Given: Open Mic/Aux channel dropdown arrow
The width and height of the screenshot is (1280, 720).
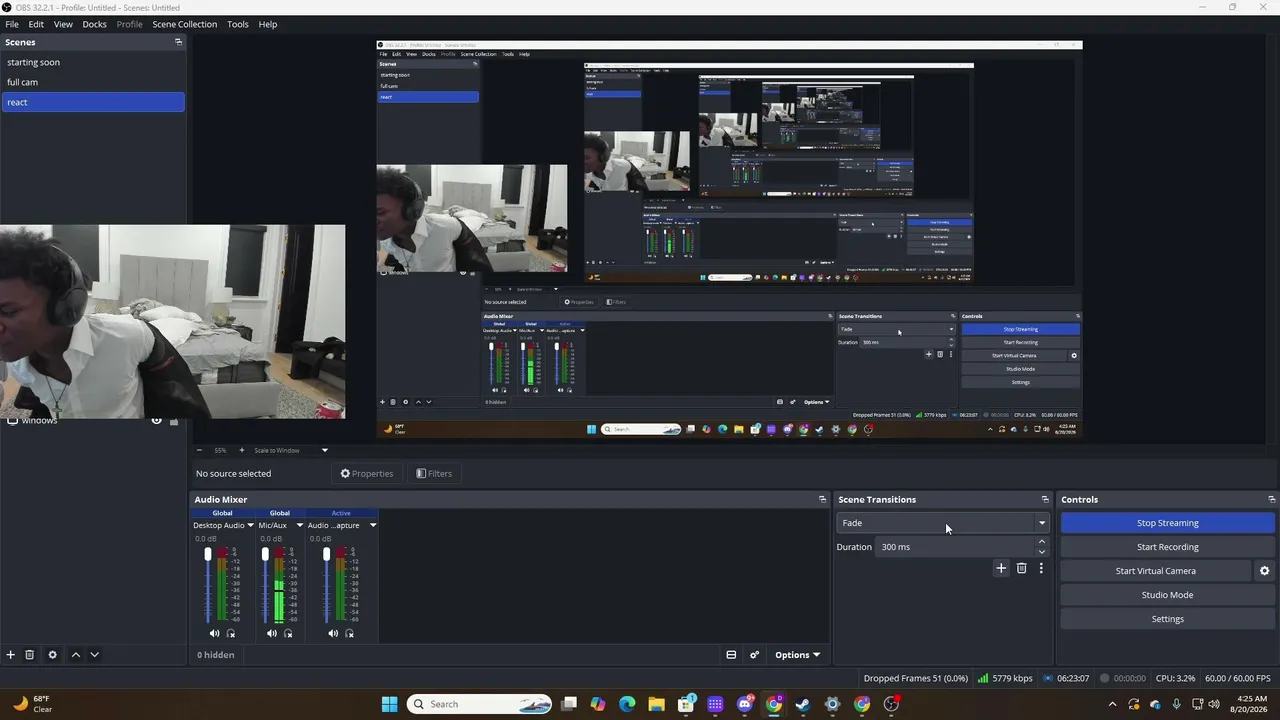Looking at the screenshot, I should 299,525.
